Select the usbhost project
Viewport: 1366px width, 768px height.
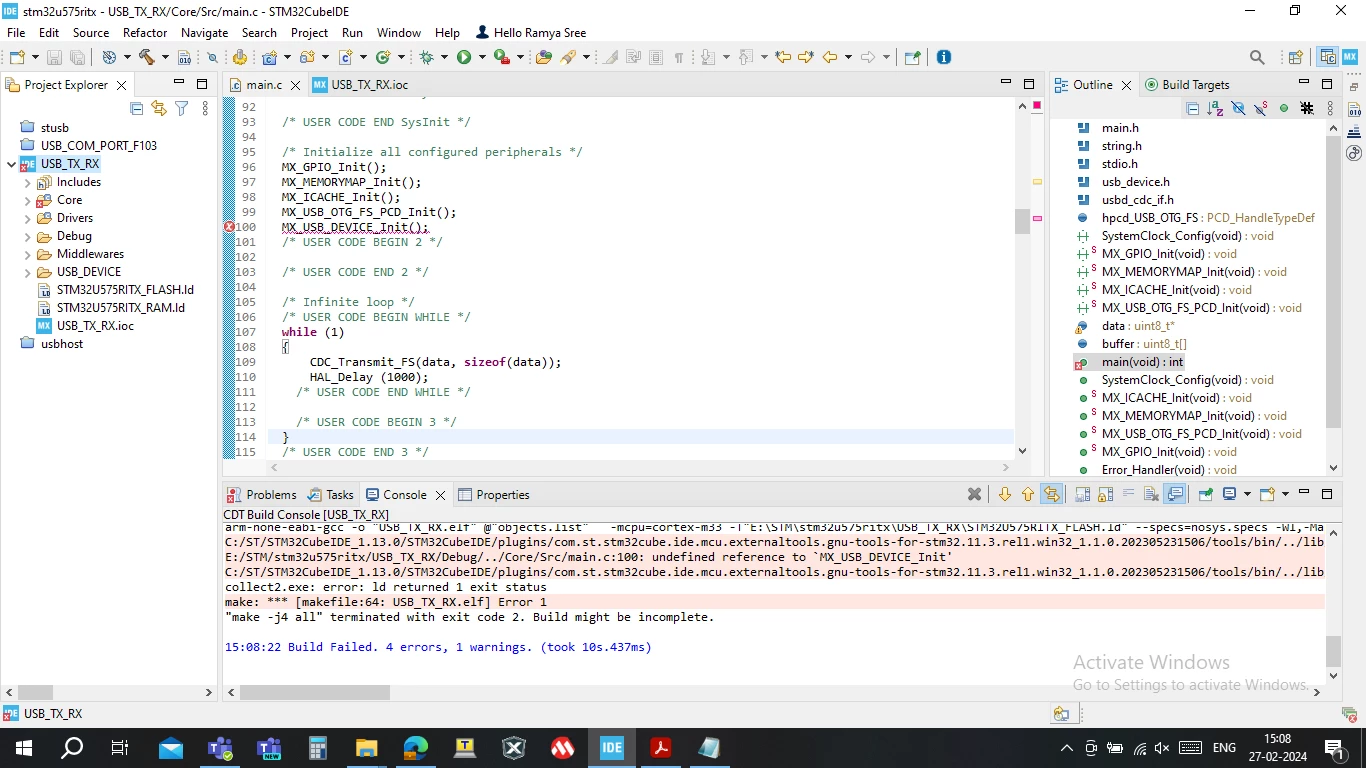click(62, 344)
